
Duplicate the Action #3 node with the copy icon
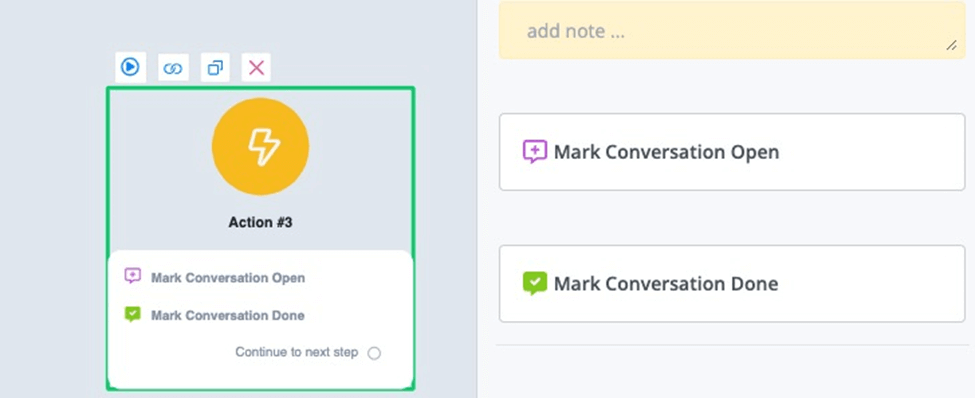(215, 68)
